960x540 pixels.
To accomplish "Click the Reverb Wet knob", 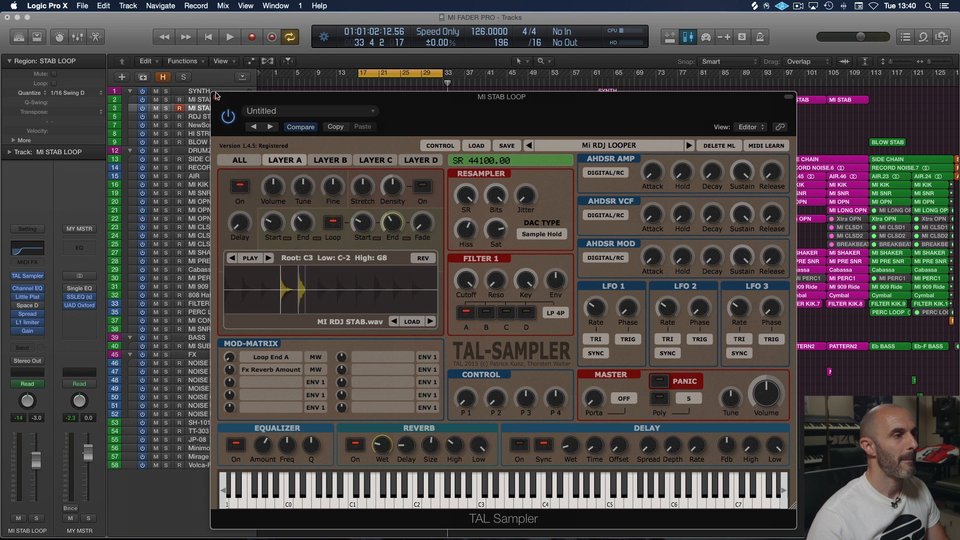I will tap(381, 445).
